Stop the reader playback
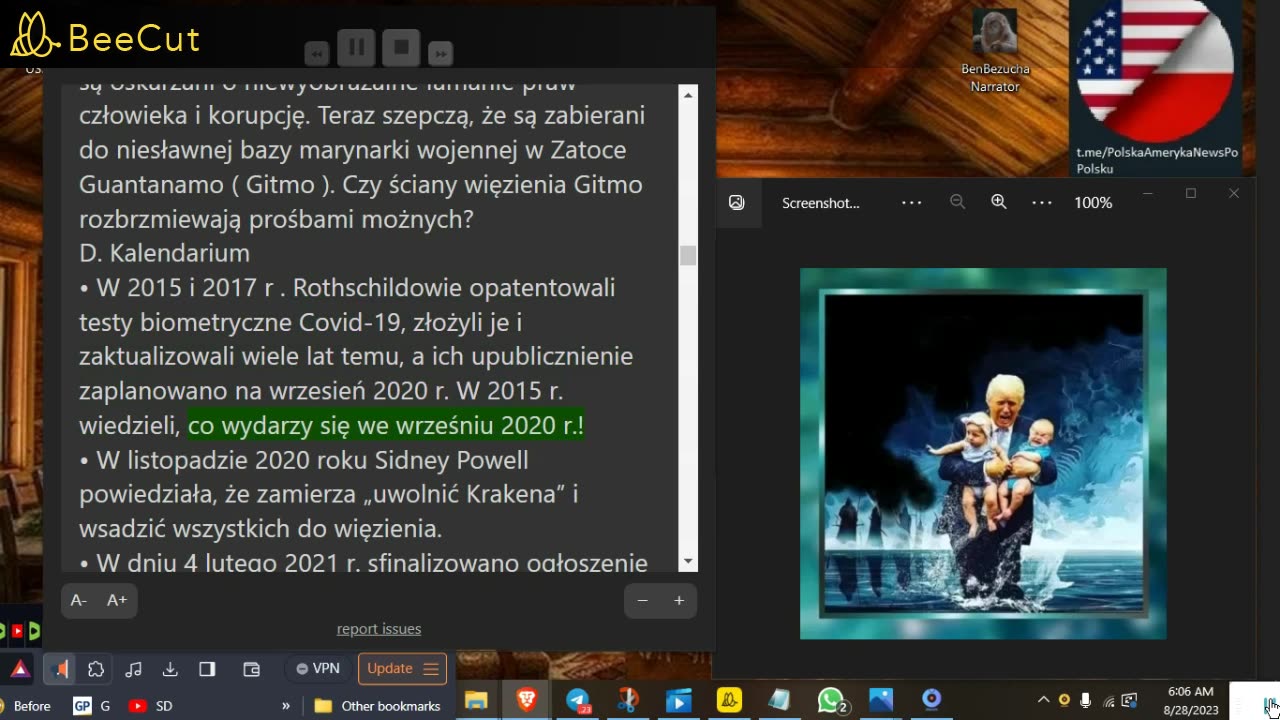Viewport: 1280px width, 720px height. tap(401, 46)
